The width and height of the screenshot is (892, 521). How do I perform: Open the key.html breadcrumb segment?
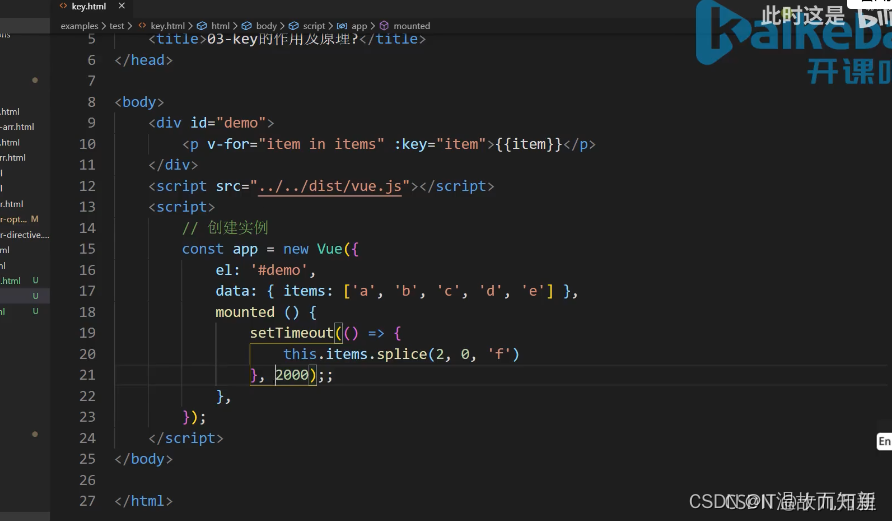[x=168, y=26]
